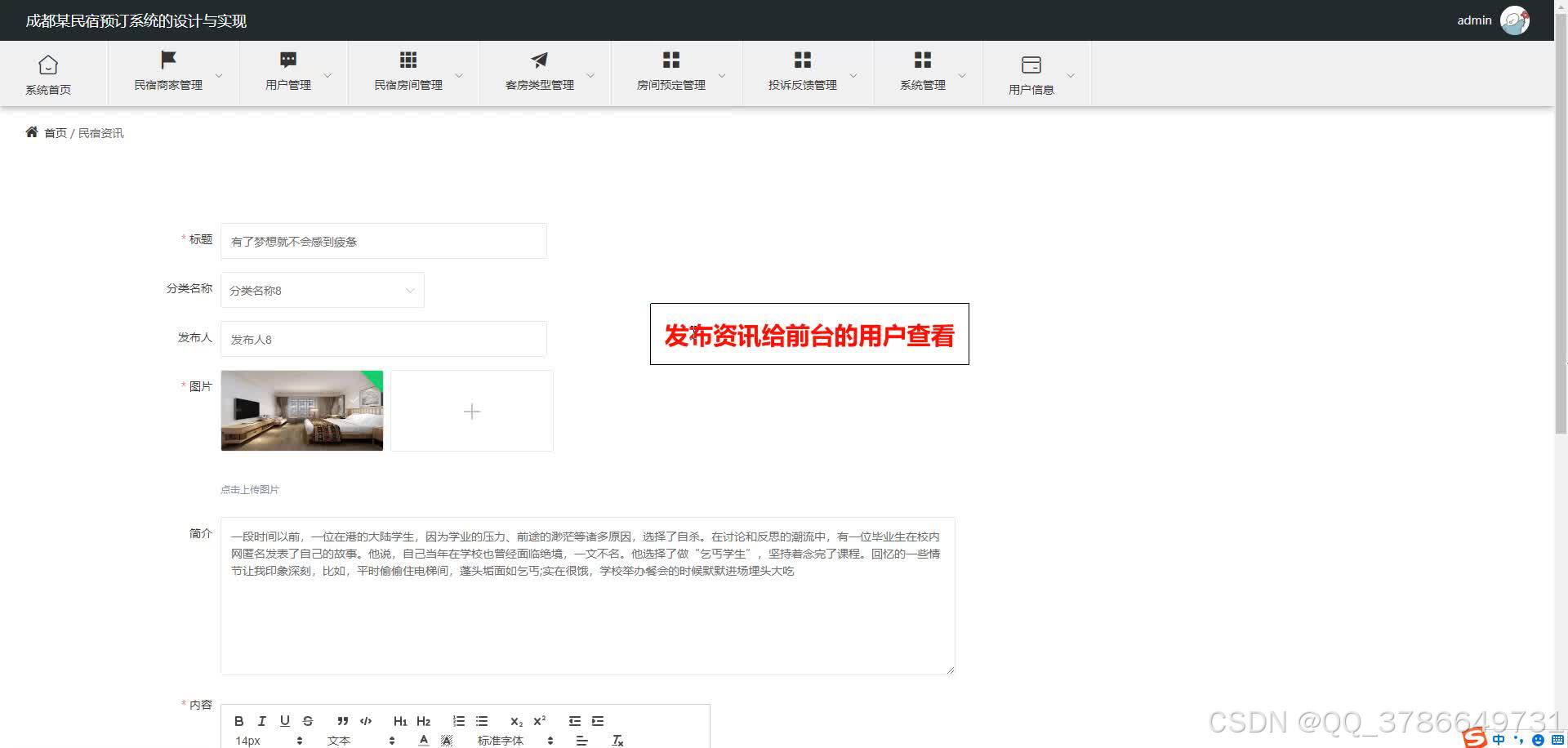Insert an ordered numbered list
Image resolution: width=1568 pixels, height=748 pixels.
(459, 721)
